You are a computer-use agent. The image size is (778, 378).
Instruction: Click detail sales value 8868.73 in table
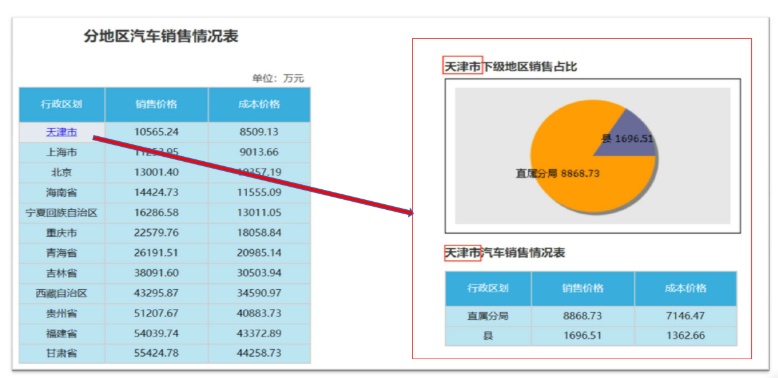coord(583,316)
